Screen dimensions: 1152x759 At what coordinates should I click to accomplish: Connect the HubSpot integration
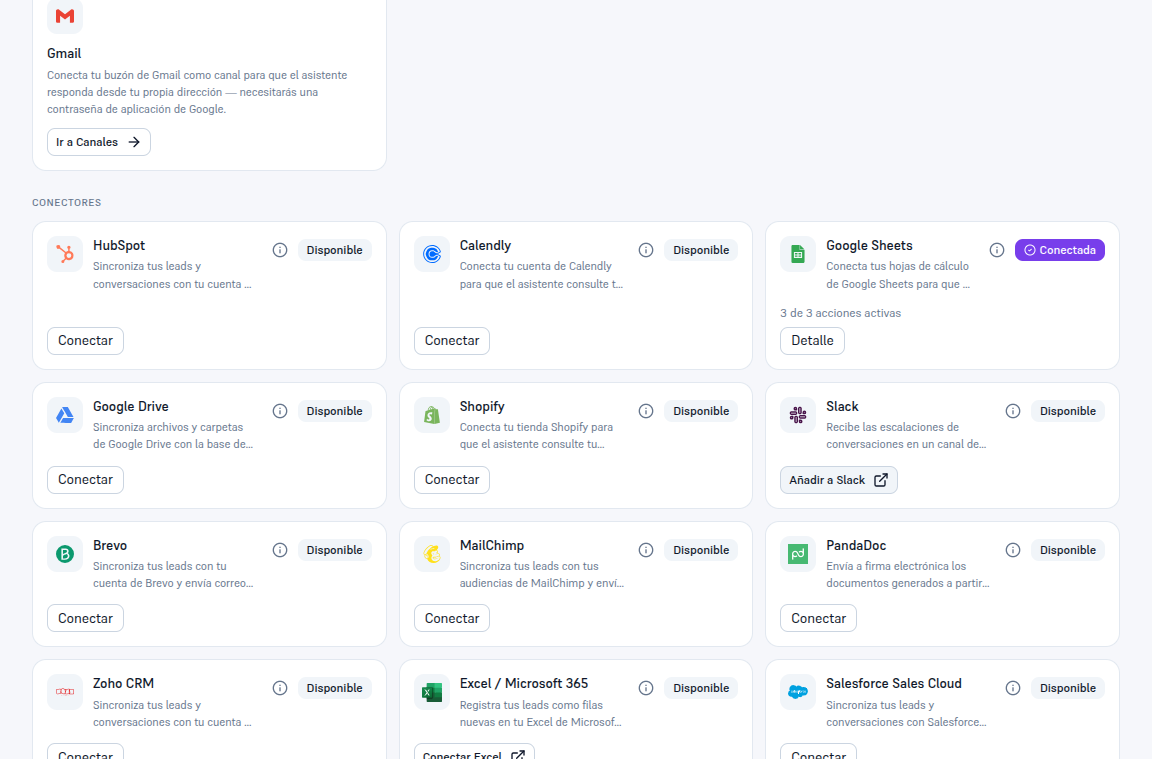[x=85, y=341]
